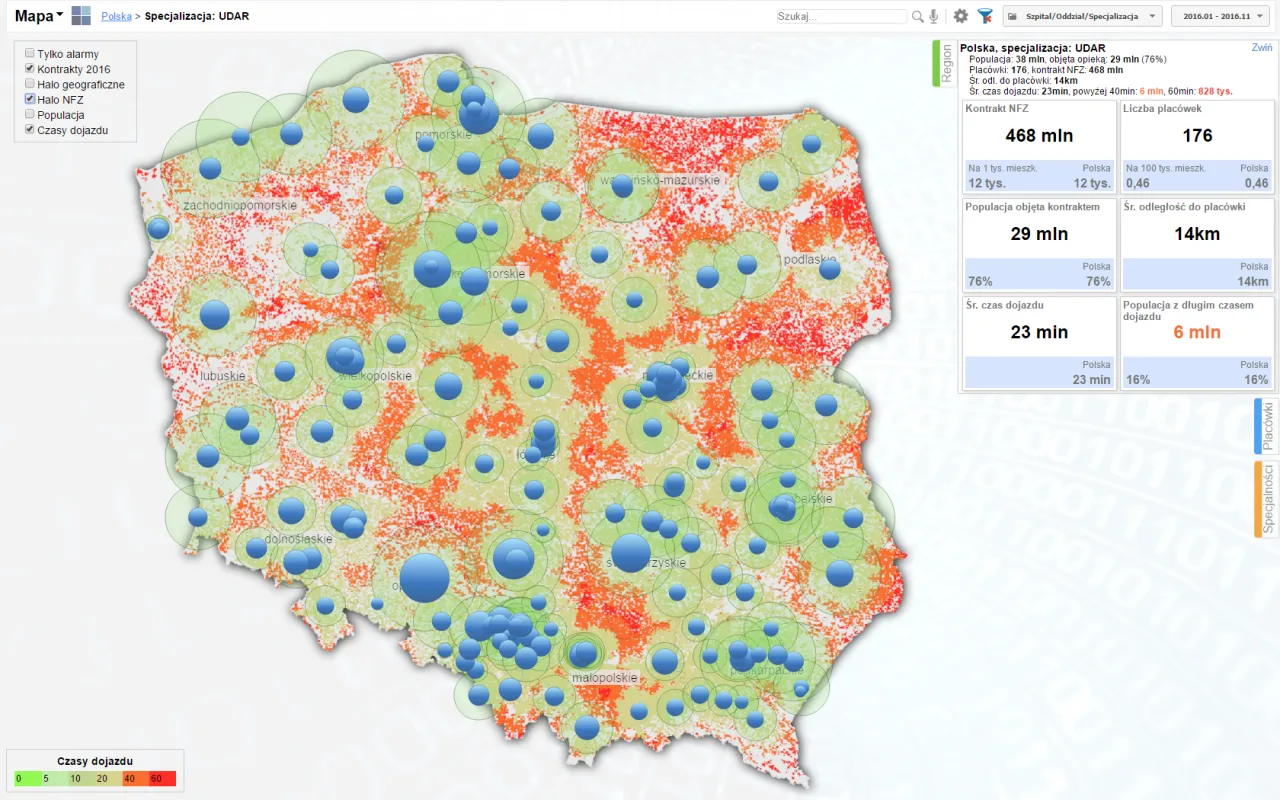Enable the Tylko alarmy checkbox
Image resolution: width=1280 pixels, height=800 pixels.
(29, 54)
